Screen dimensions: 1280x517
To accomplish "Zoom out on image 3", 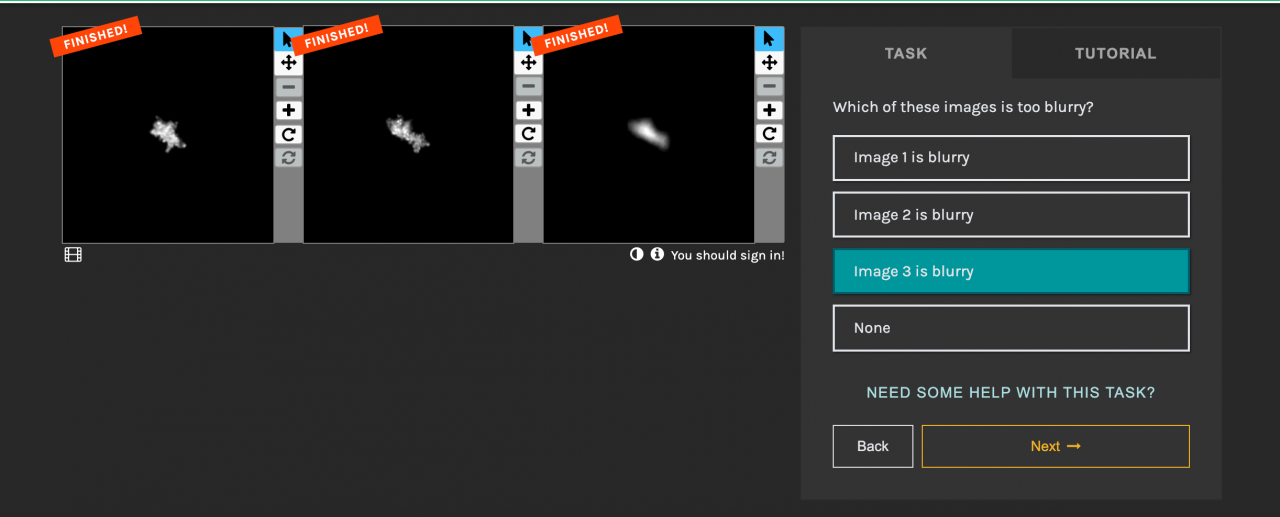I will pos(769,87).
